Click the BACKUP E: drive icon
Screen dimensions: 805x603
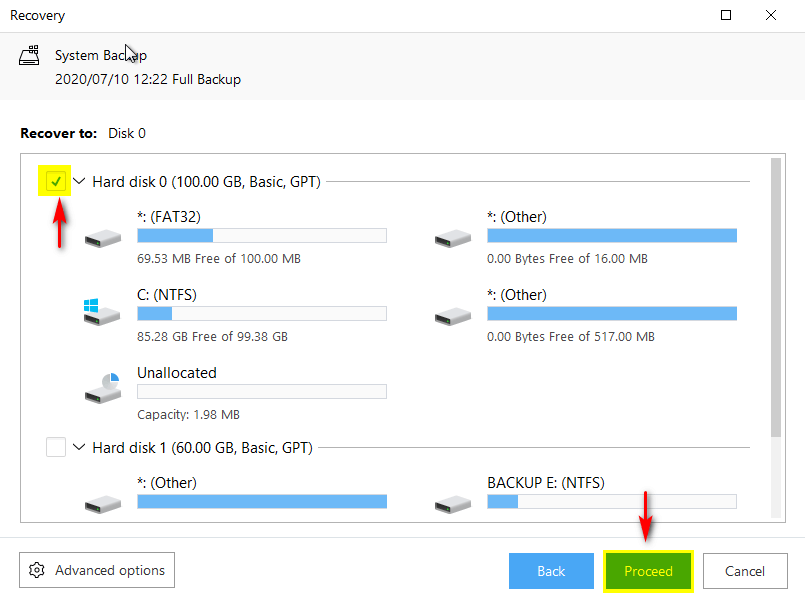tap(452, 503)
